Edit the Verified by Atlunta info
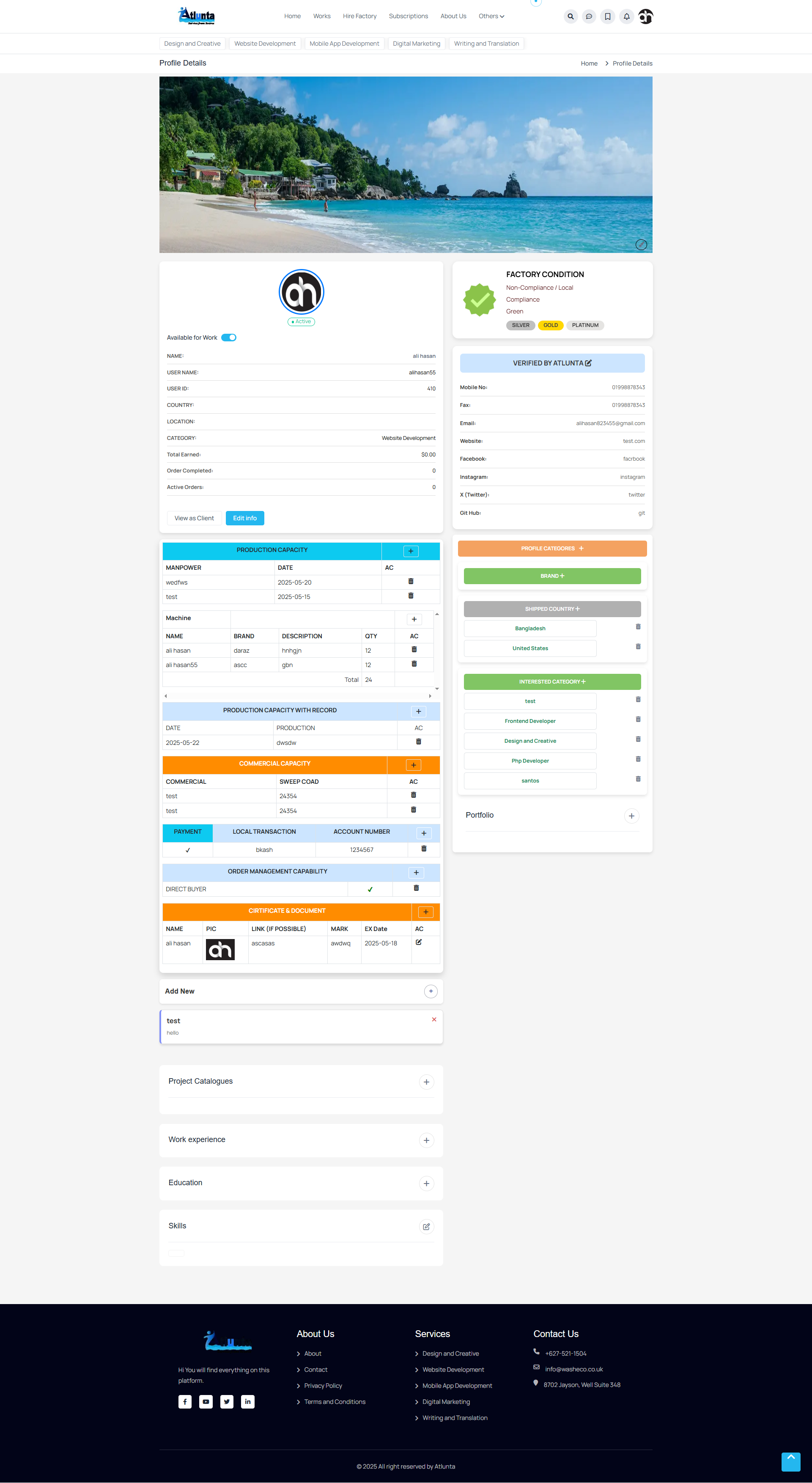Image resolution: width=812 pixels, height=1483 pixels. [588, 363]
